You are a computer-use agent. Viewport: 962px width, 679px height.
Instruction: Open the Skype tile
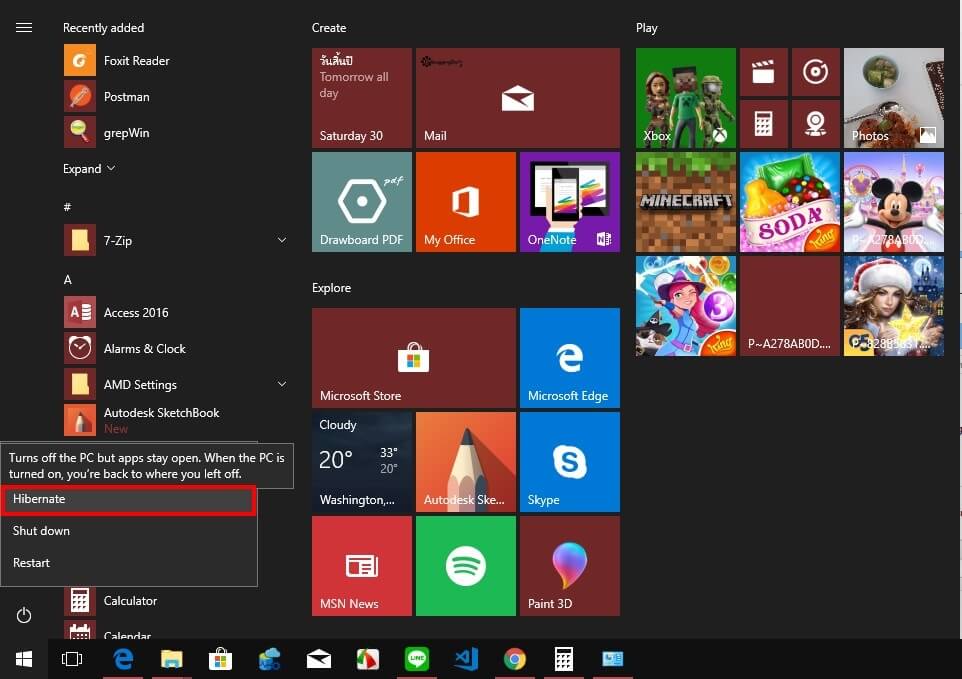point(570,462)
